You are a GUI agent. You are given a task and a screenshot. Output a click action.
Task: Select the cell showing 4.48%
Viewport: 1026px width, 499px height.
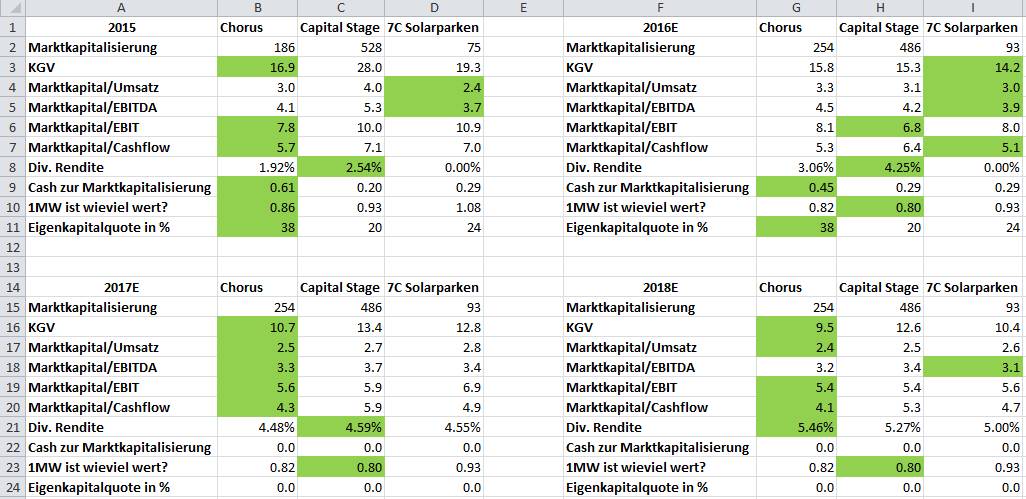(x=257, y=428)
